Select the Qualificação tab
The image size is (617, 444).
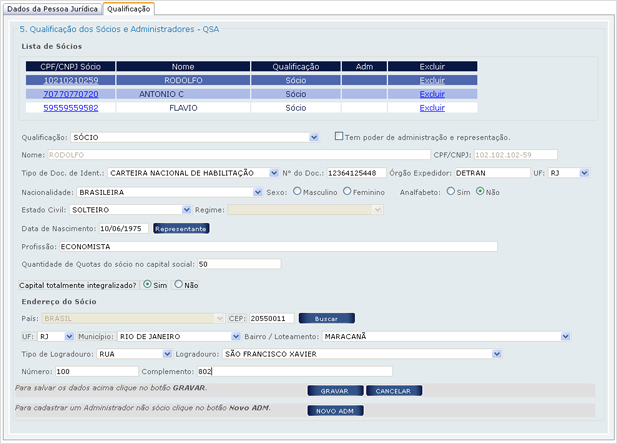coord(129,8)
